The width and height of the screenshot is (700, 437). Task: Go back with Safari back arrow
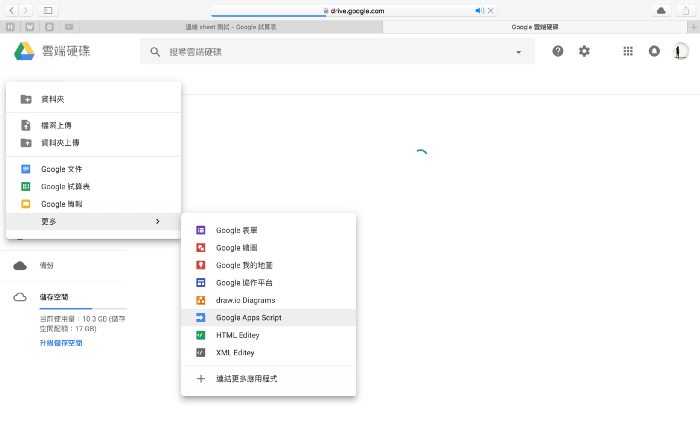(12, 10)
